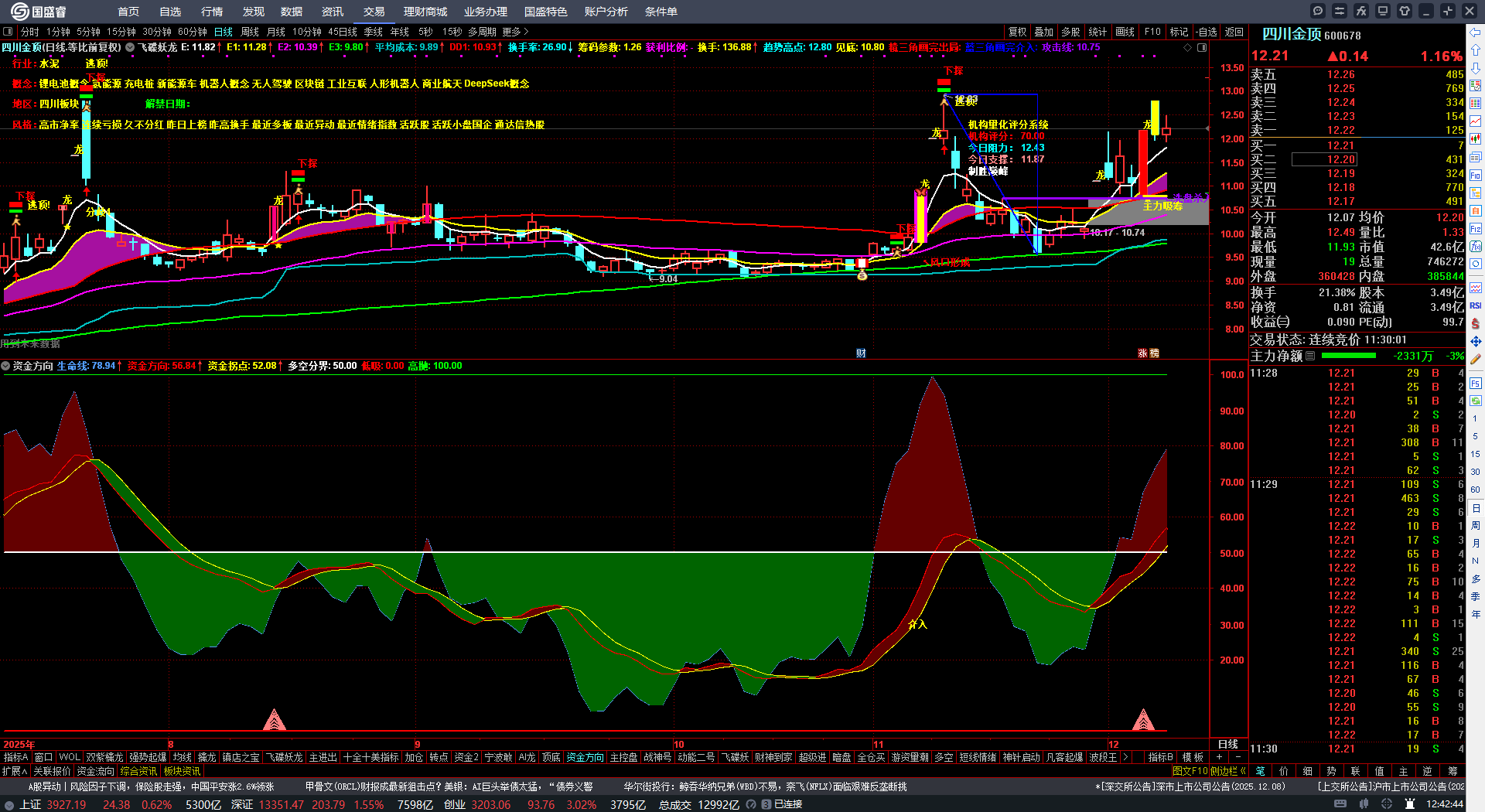Expand the 更多 periods dropdown

pyautogui.click(x=515, y=32)
